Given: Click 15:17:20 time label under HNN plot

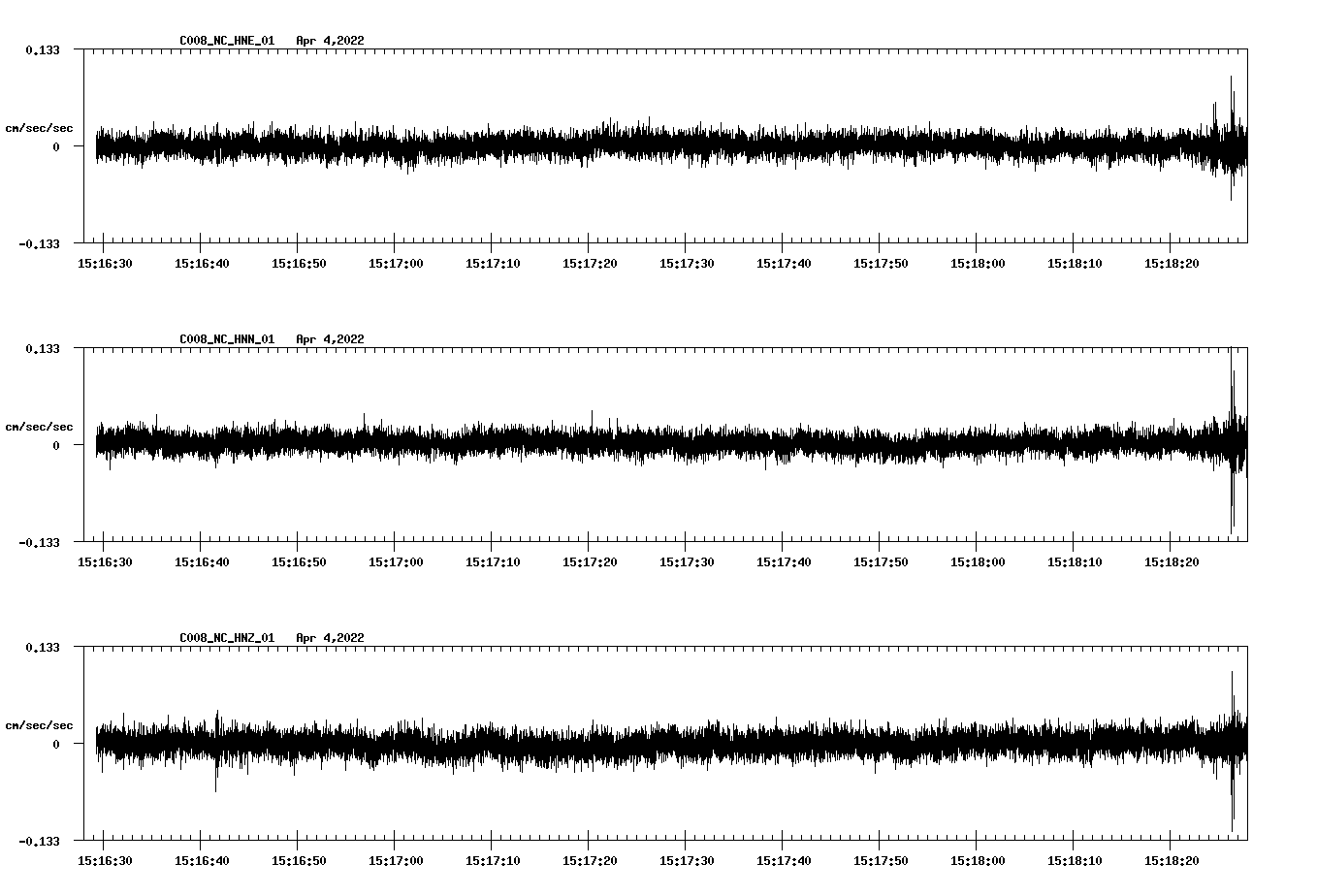Looking at the screenshot, I should click(x=590, y=562).
